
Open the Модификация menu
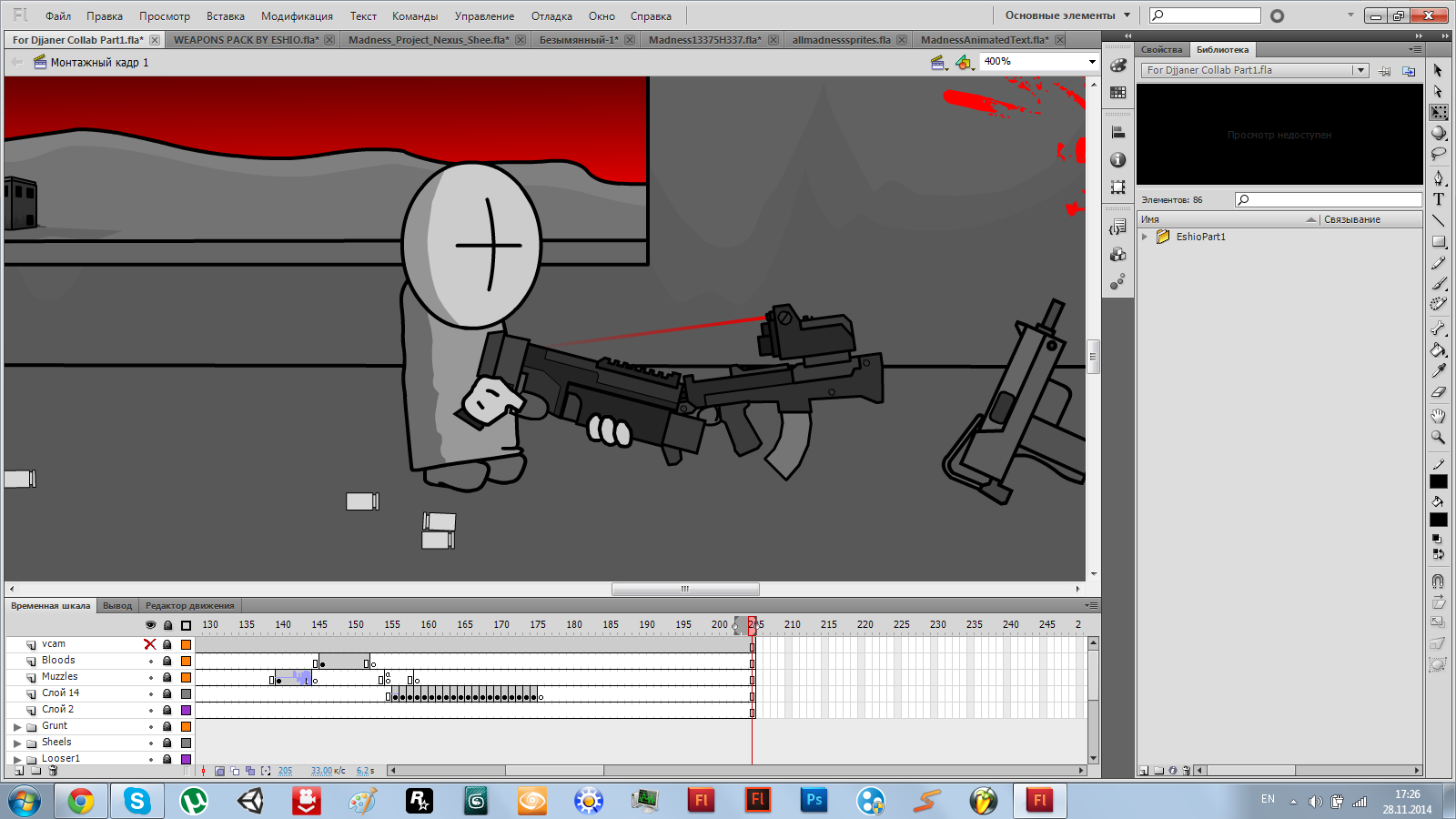tap(297, 16)
